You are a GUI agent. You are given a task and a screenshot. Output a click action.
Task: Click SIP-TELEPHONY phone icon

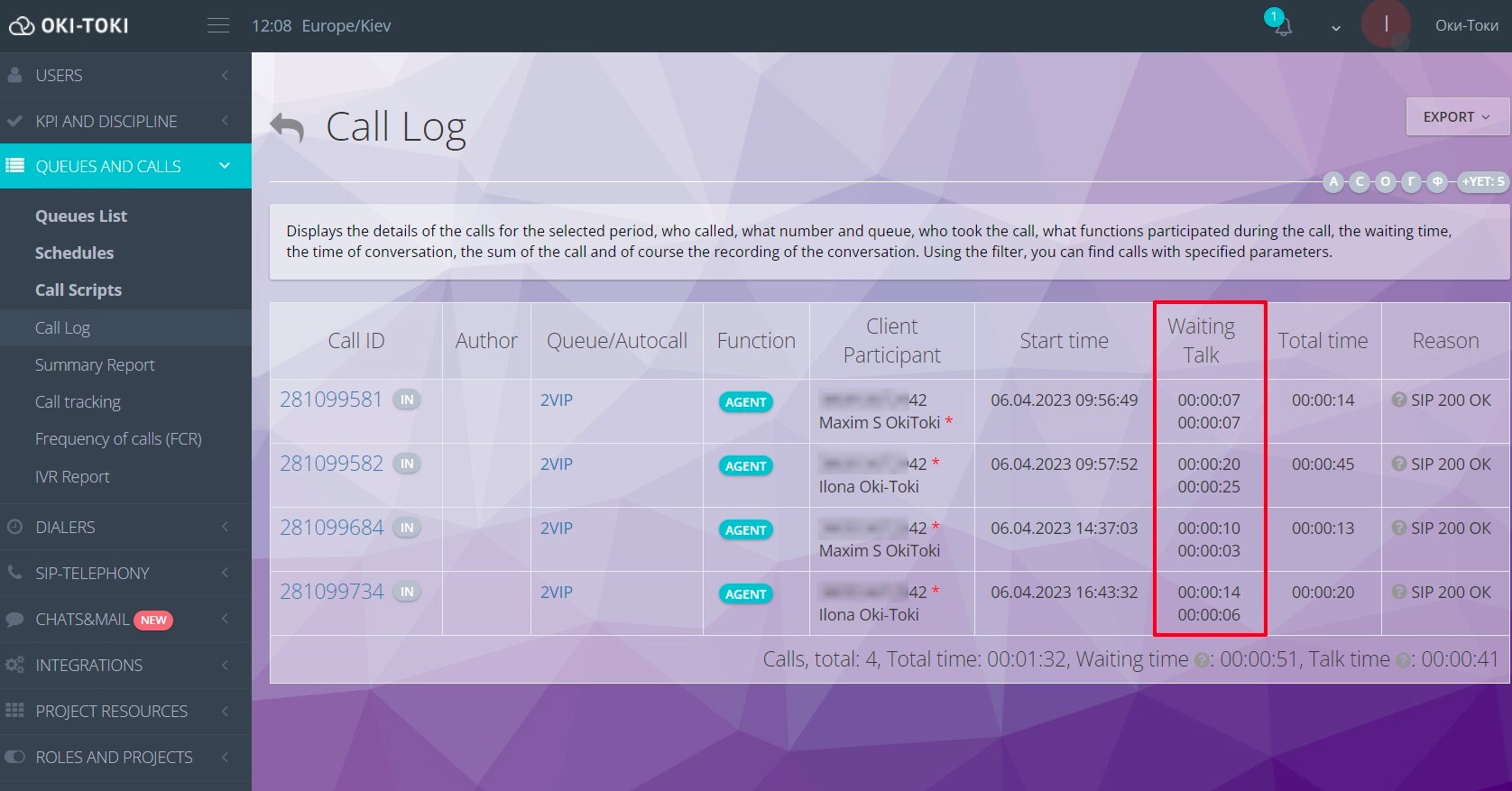click(14, 572)
